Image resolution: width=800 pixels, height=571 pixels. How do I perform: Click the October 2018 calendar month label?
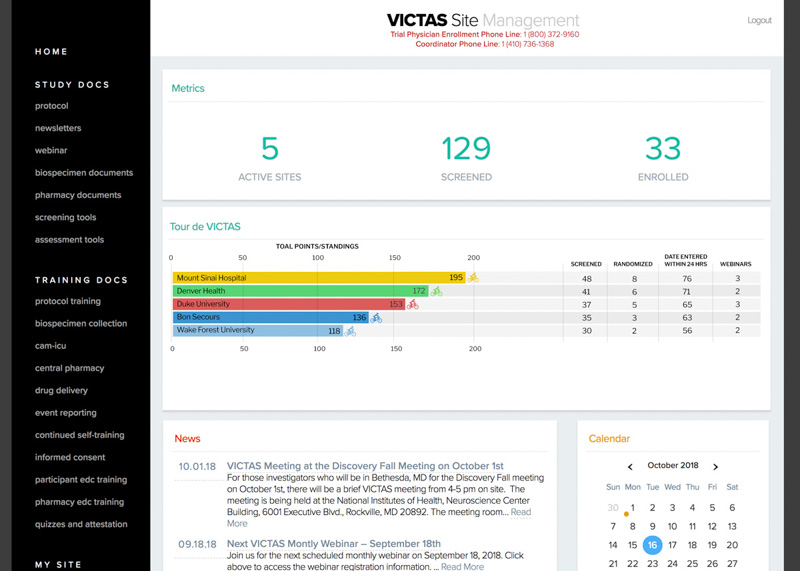click(x=672, y=465)
